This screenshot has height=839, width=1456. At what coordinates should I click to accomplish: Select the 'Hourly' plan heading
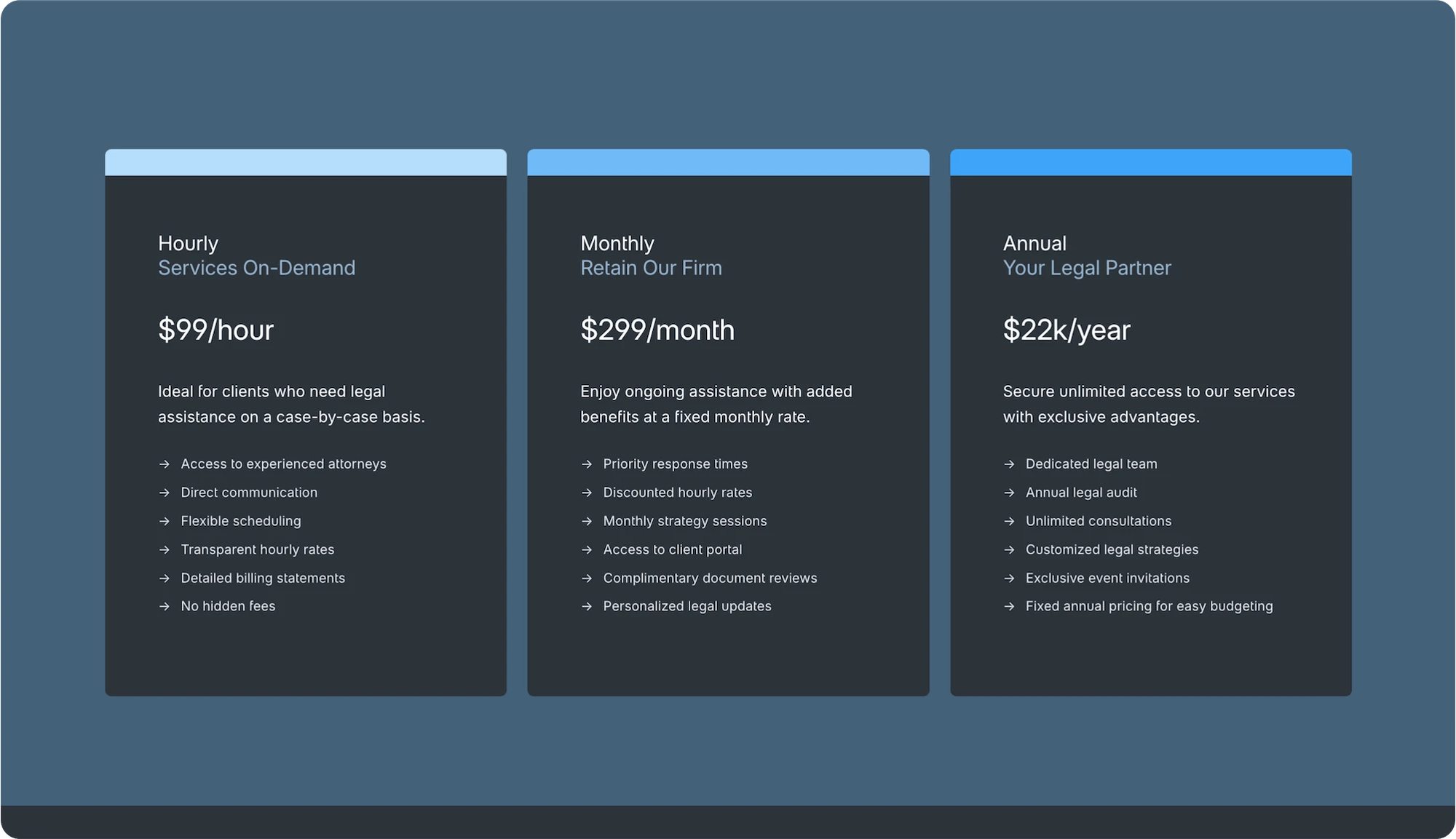tap(188, 243)
